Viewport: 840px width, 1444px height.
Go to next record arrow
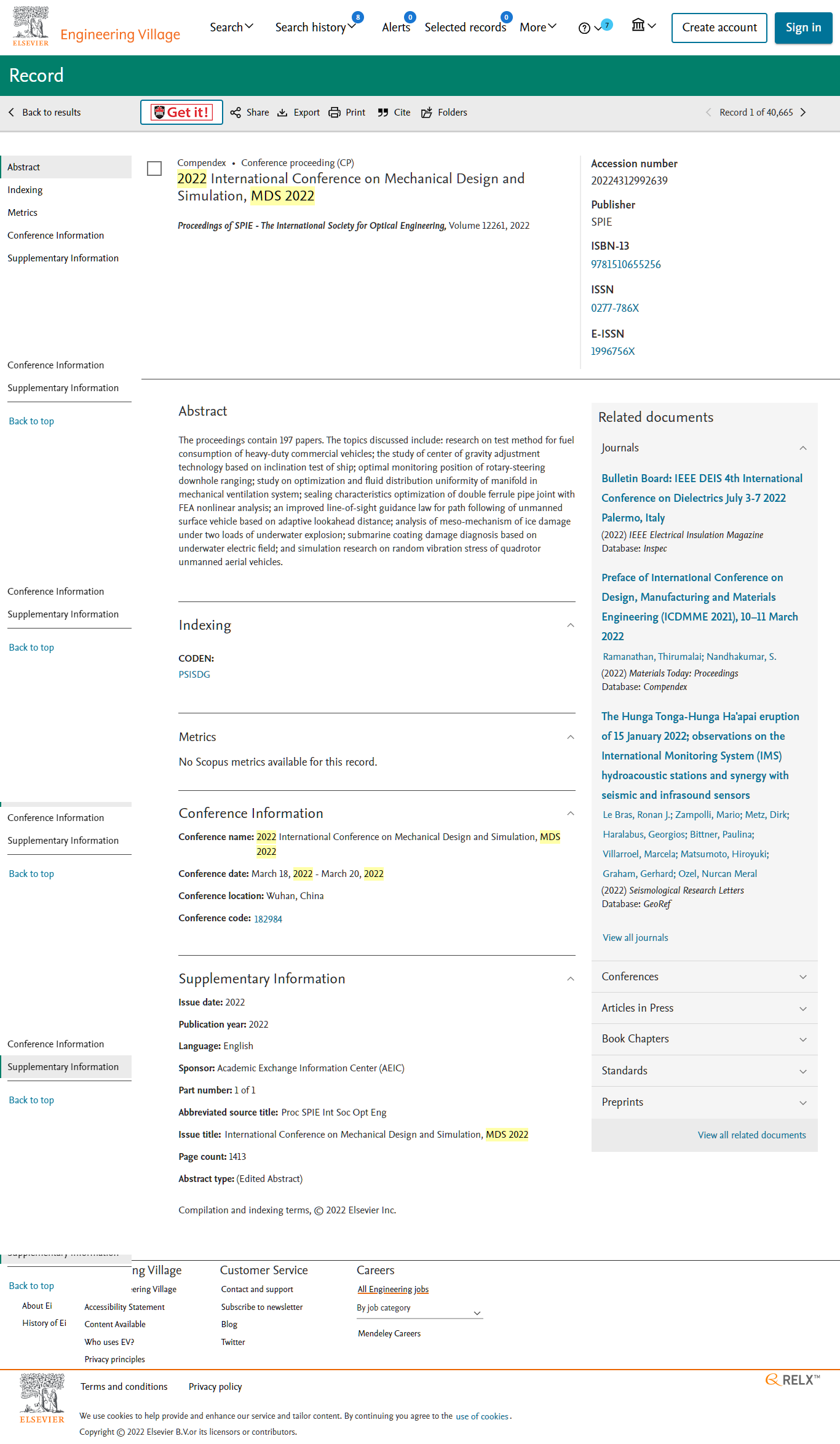click(x=803, y=113)
